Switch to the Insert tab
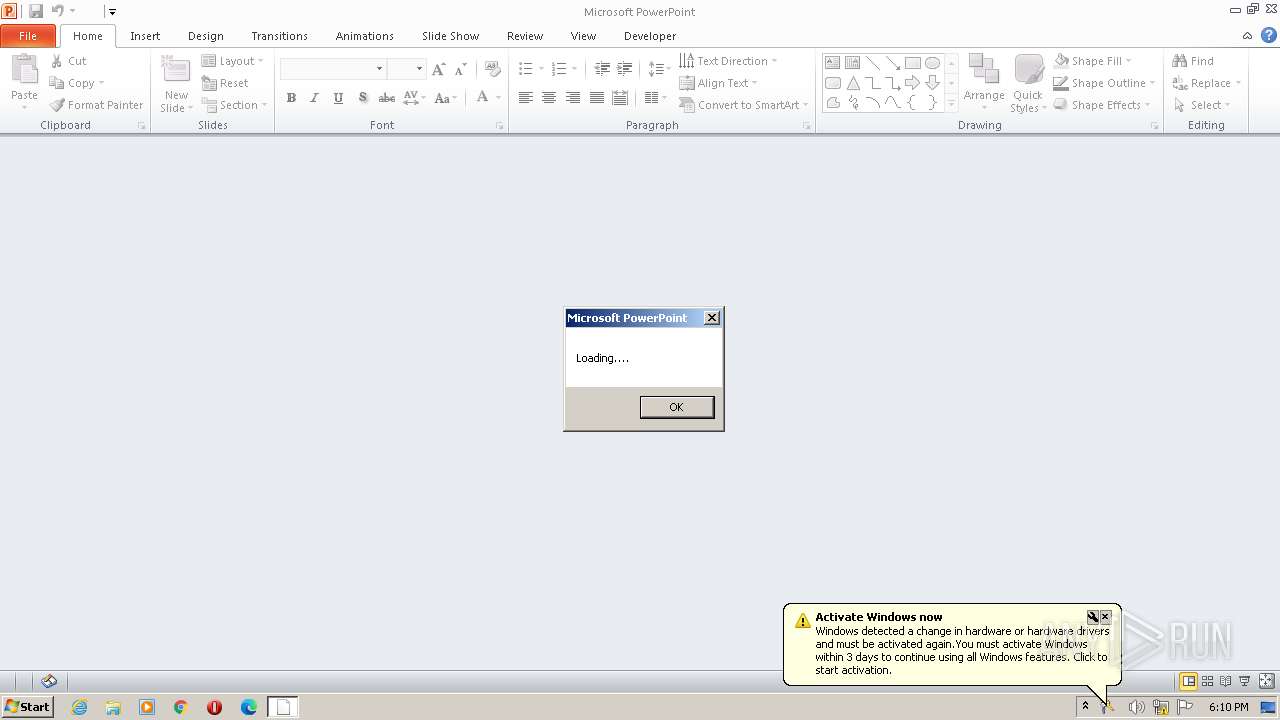 point(145,36)
